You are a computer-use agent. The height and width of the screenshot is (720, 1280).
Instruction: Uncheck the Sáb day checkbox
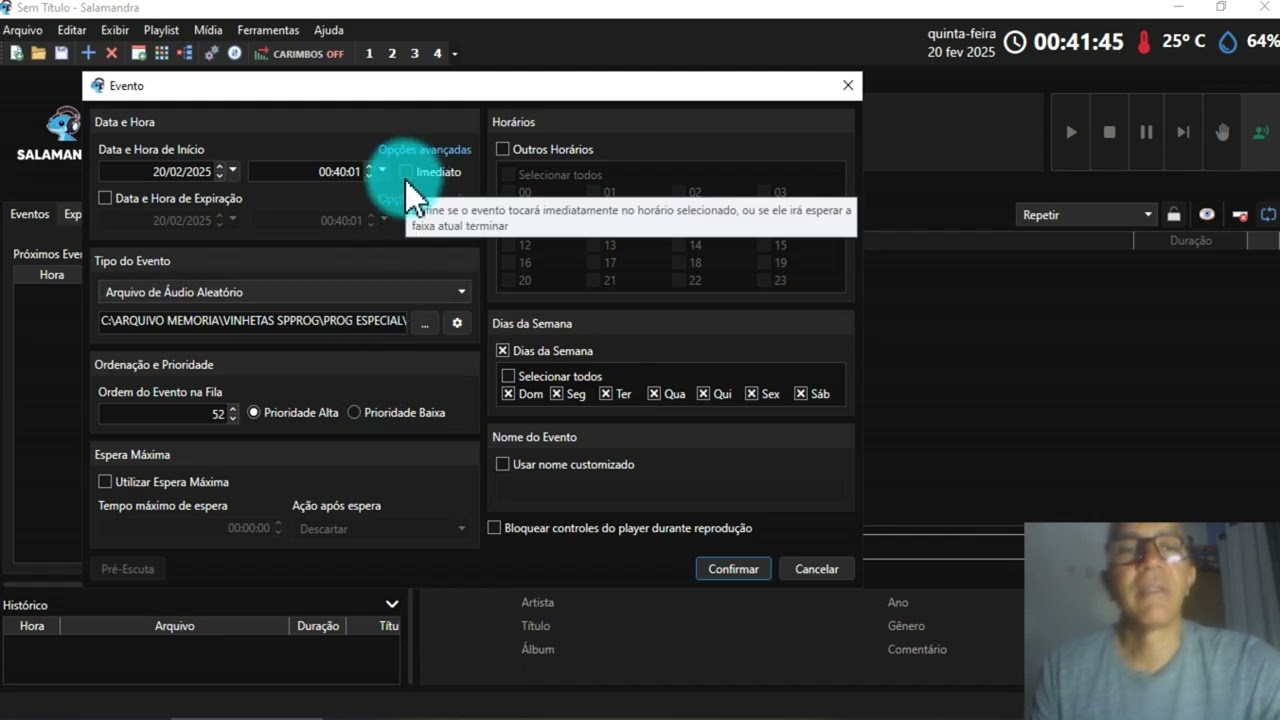pos(801,394)
